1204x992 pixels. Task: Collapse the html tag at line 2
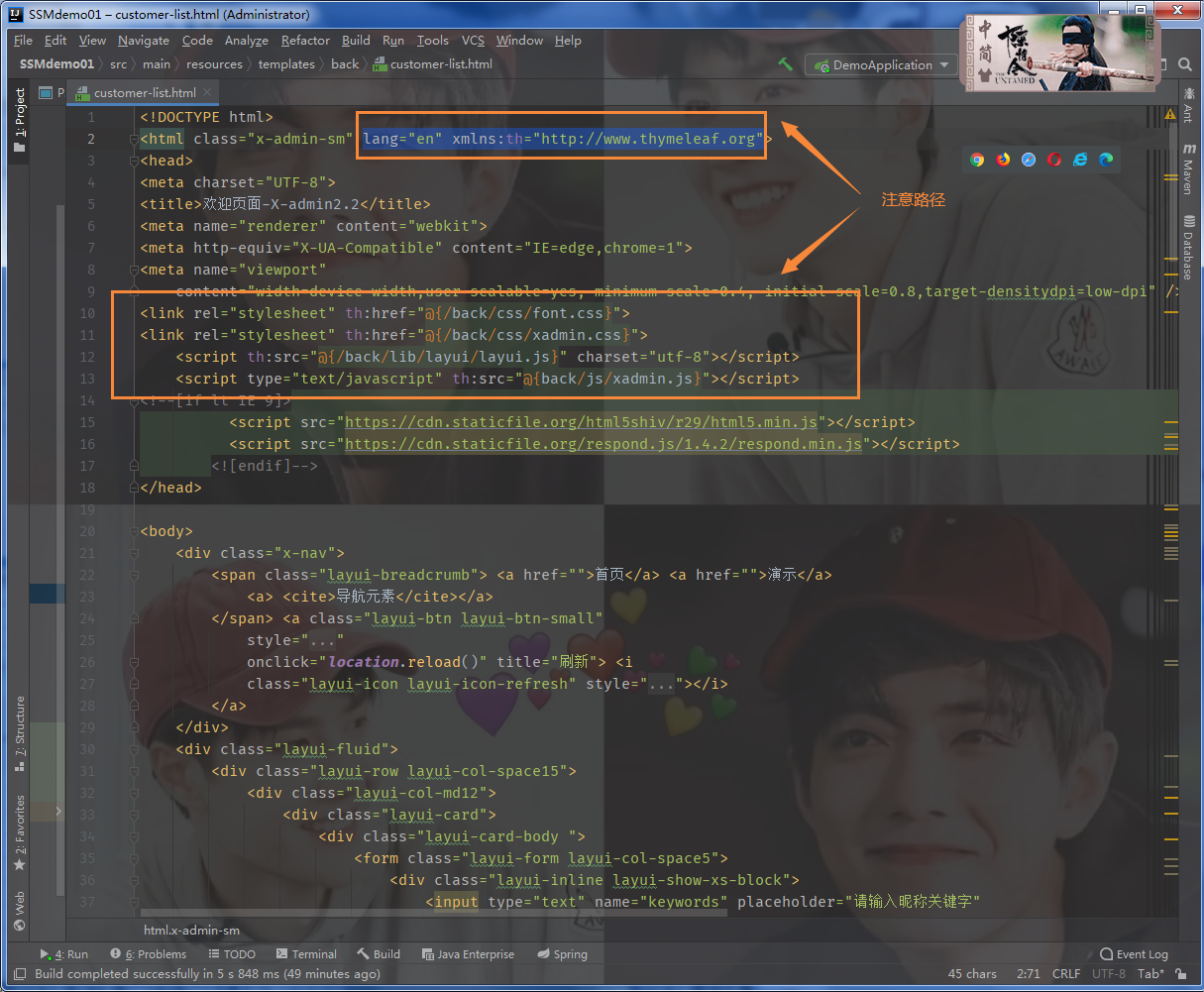click(x=136, y=139)
